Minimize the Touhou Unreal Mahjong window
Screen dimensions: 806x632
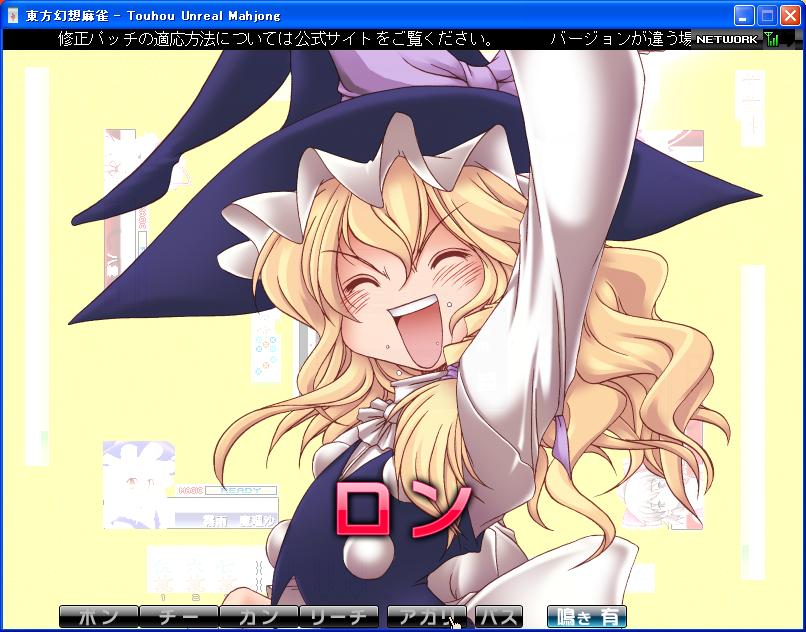(743, 16)
